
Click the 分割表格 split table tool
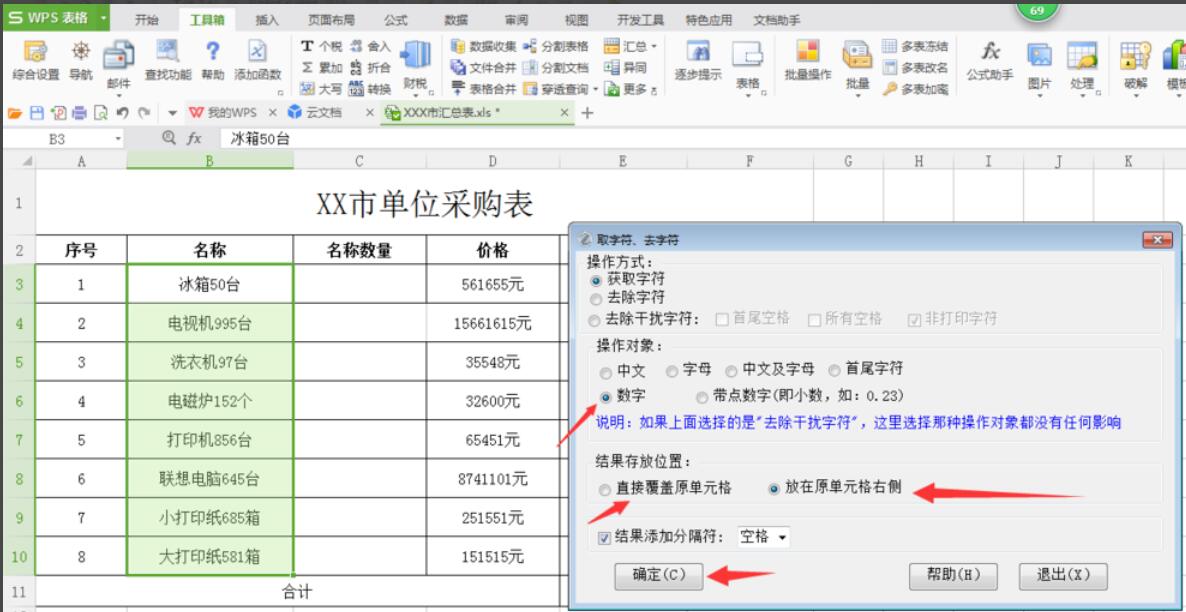[x=555, y=47]
